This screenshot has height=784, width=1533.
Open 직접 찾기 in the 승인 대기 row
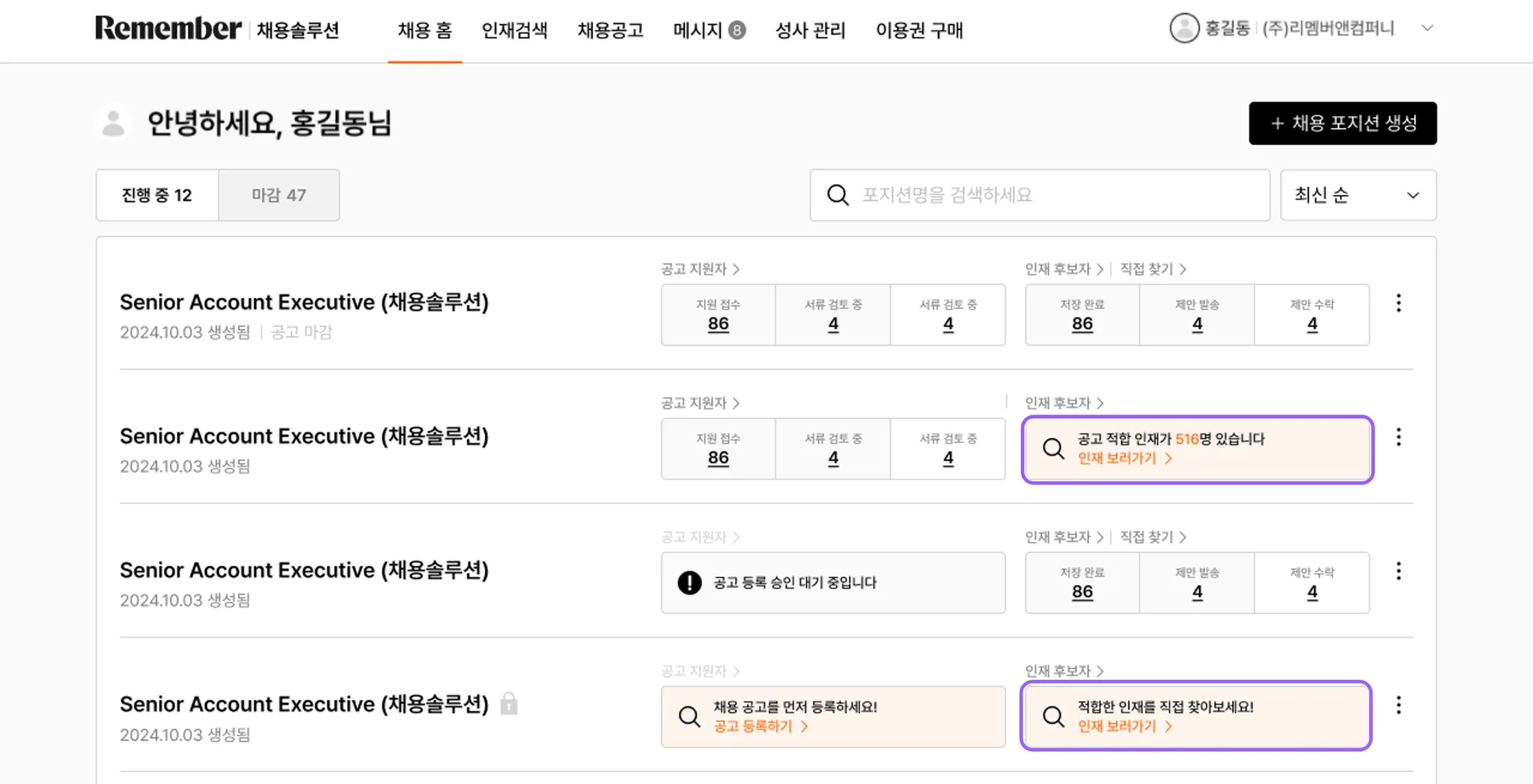(x=1153, y=536)
